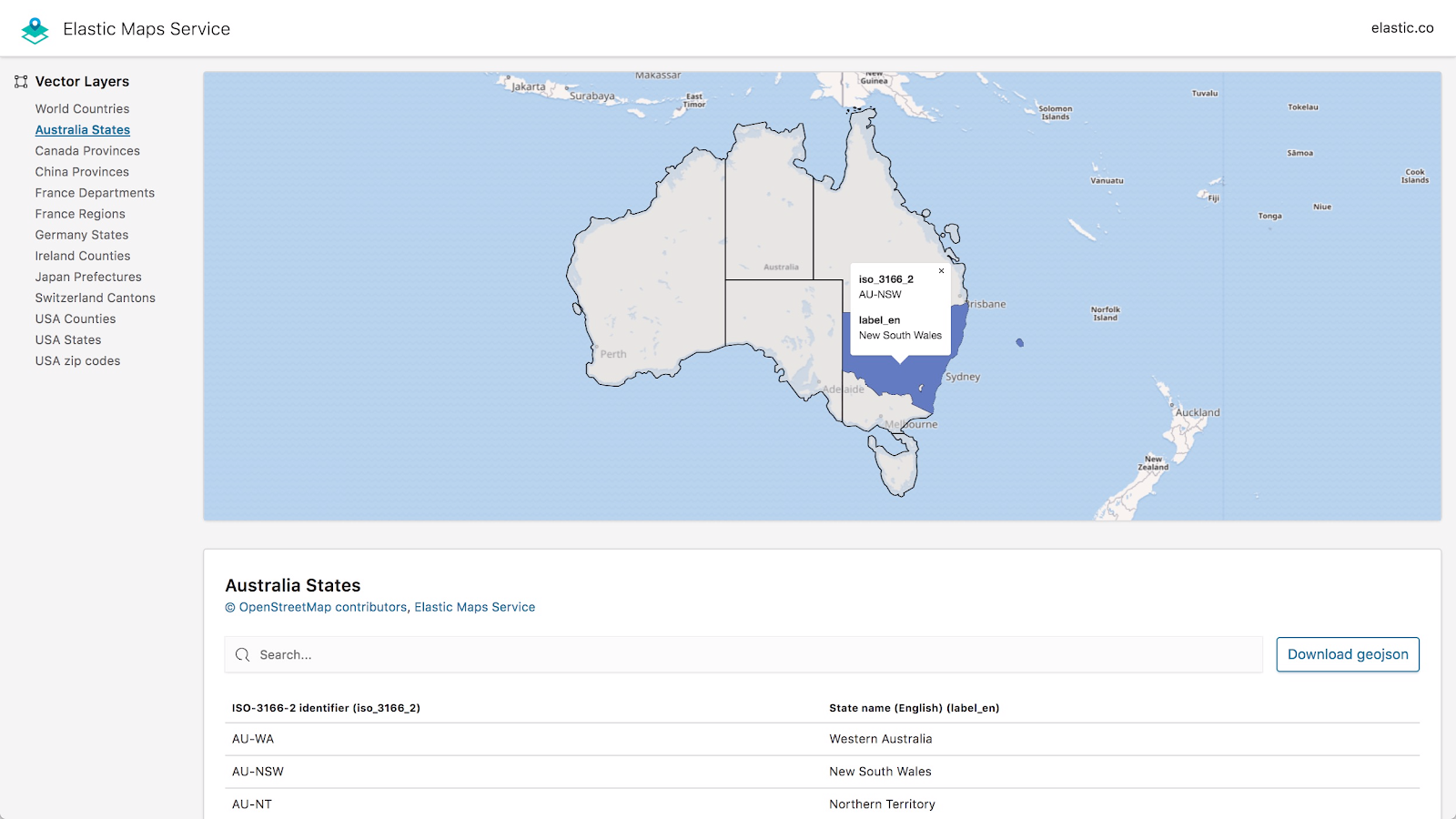1456x819 pixels.
Task: View Japan Prefectures layer
Action: (x=88, y=277)
